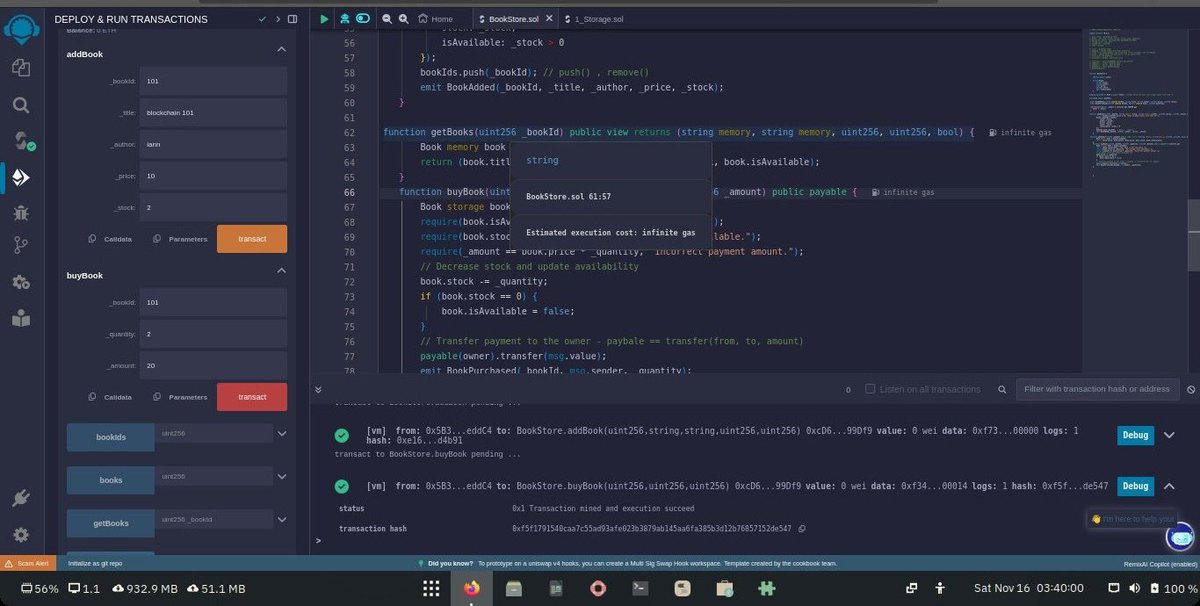
Task: Click the RemixAI Copilot (enabled) status text
Action: tap(1158, 564)
